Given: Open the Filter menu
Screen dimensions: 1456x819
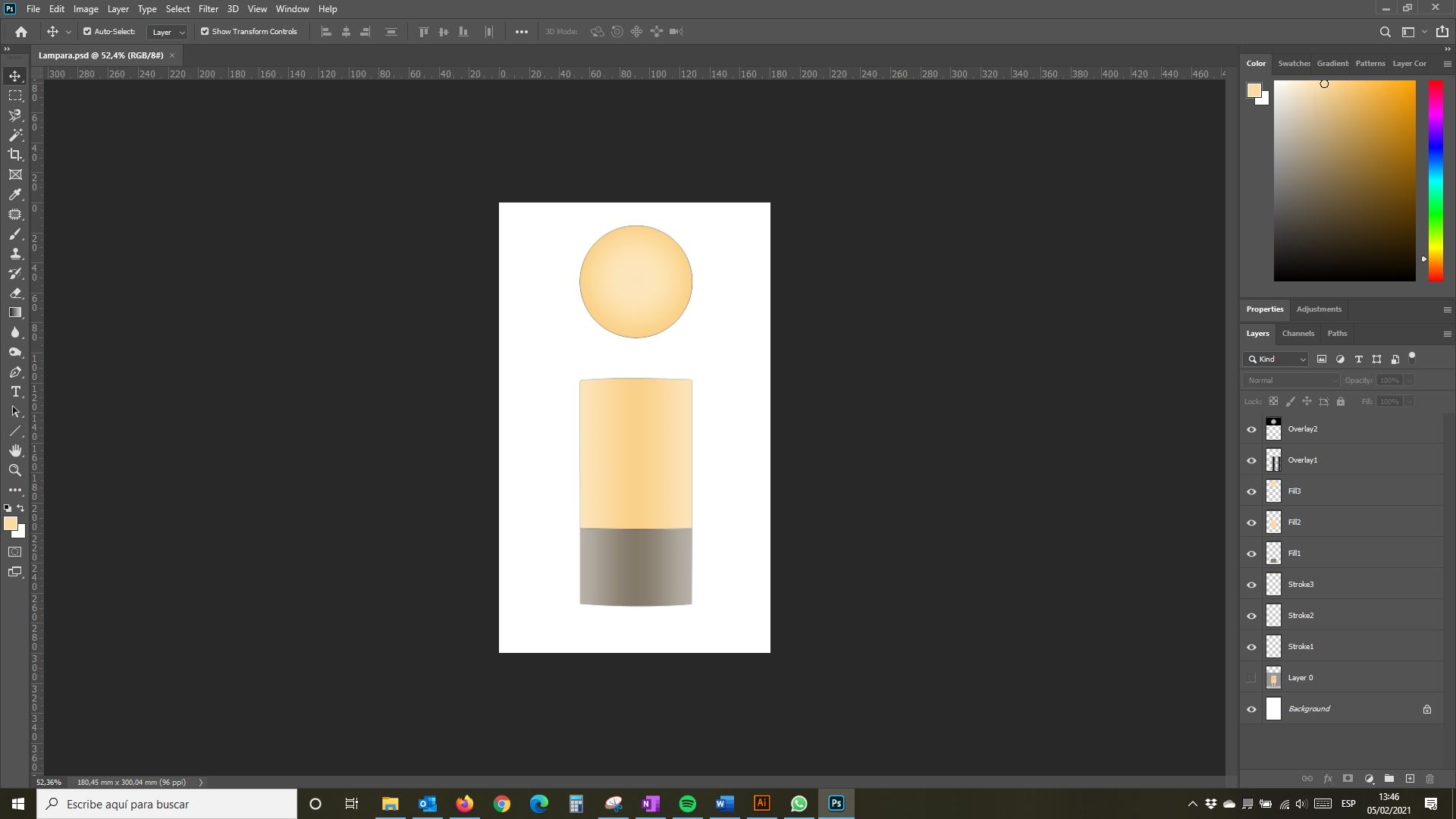Looking at the screenshot, I should (208, 8).
